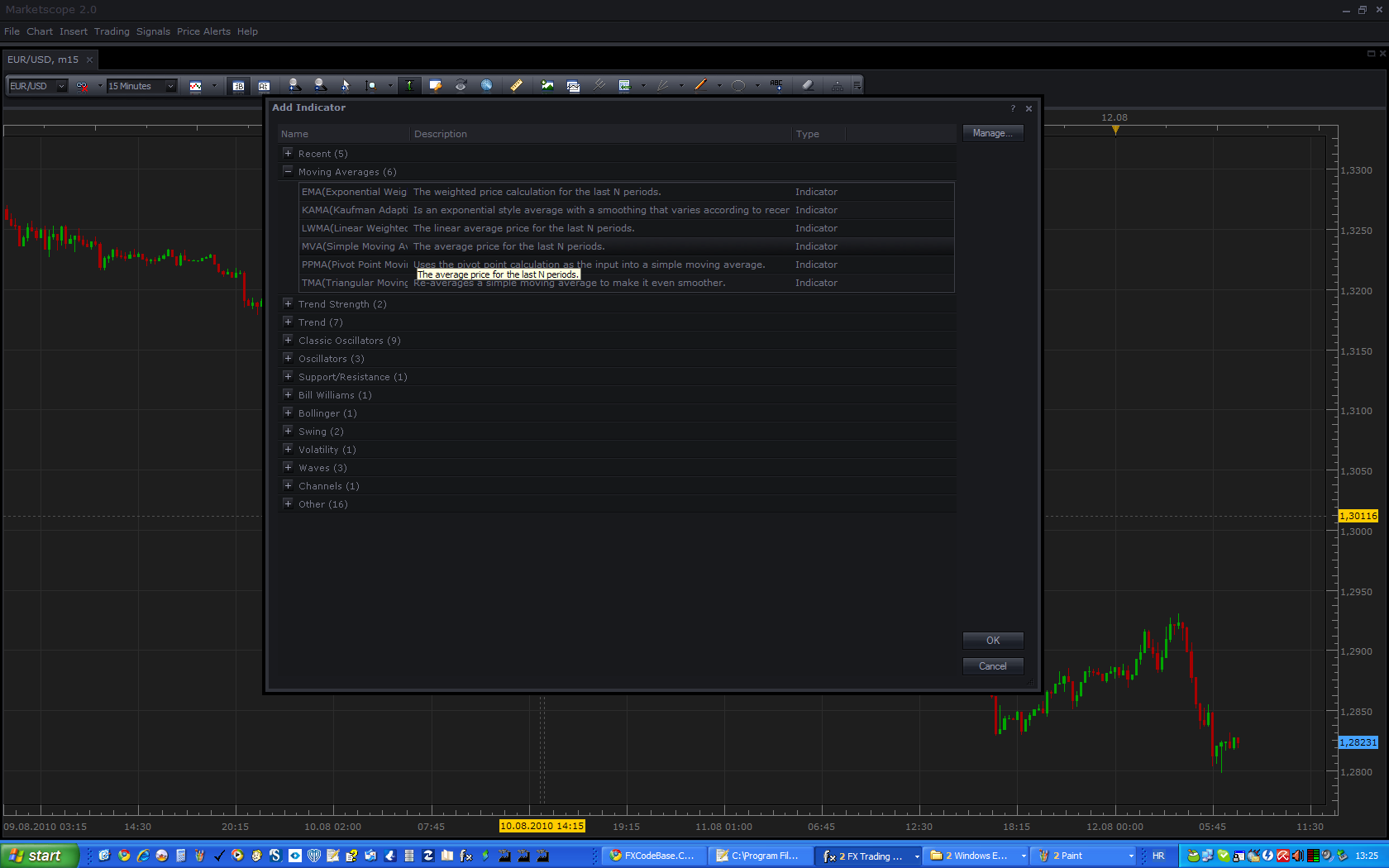Click the Cancel button
Image resolution: width=1389 pixels, height=868 pixels.
click(993, 666)
